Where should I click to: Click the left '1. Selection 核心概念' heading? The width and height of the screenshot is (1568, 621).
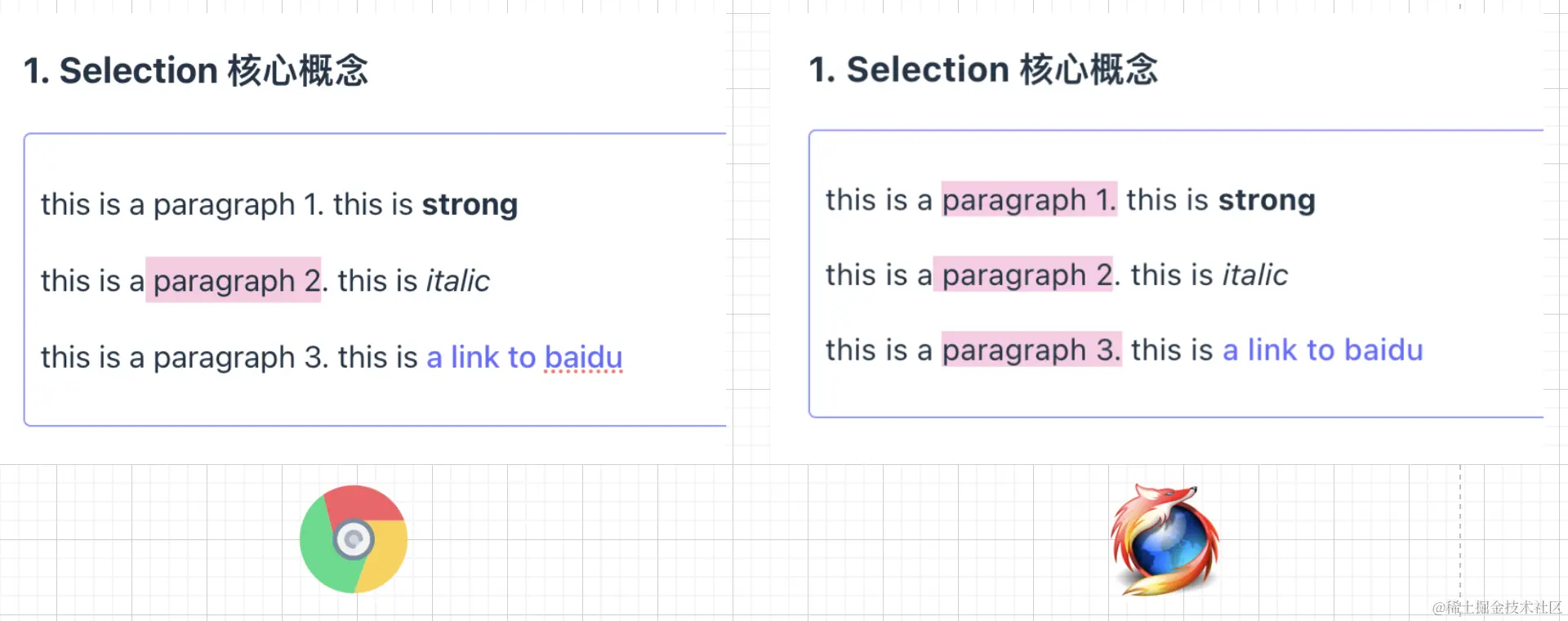click(x=196, y=70)
